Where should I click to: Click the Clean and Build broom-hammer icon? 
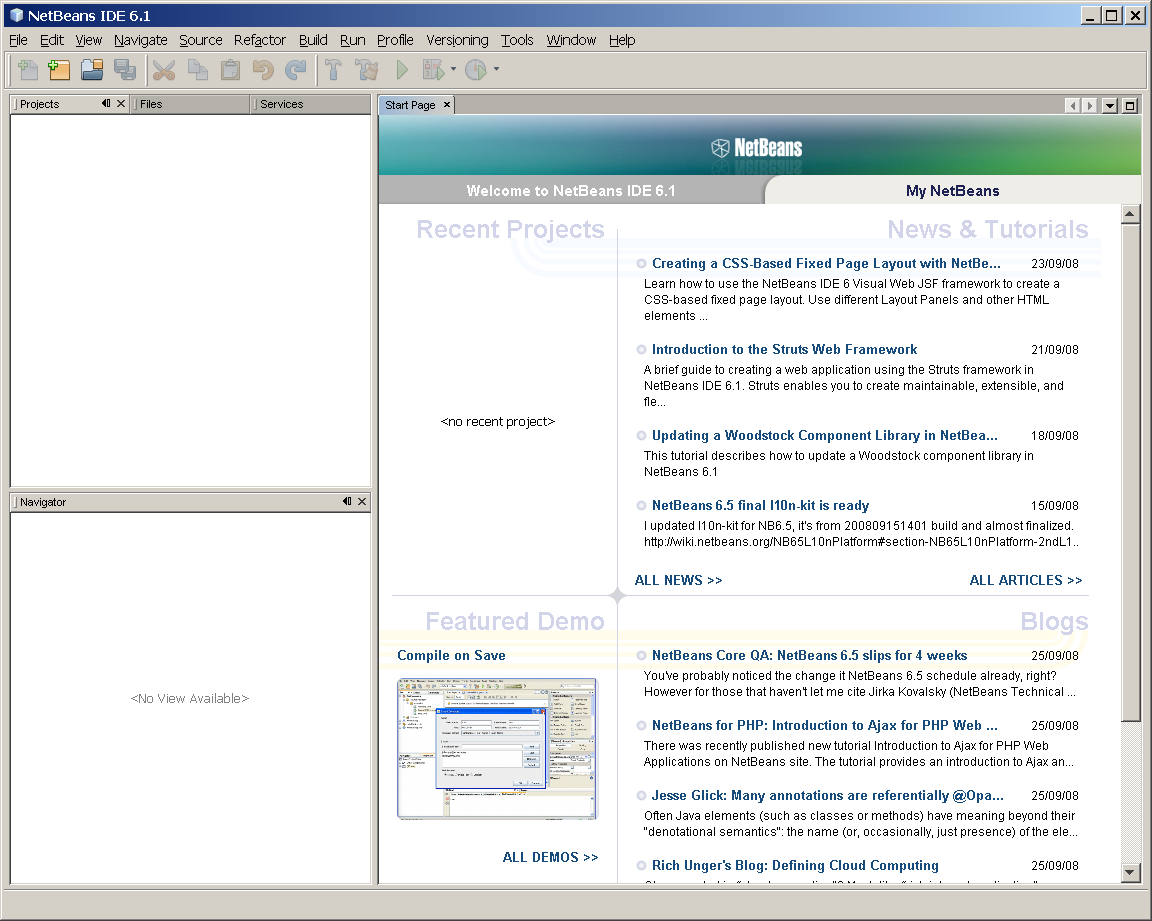tap(367, 70)
